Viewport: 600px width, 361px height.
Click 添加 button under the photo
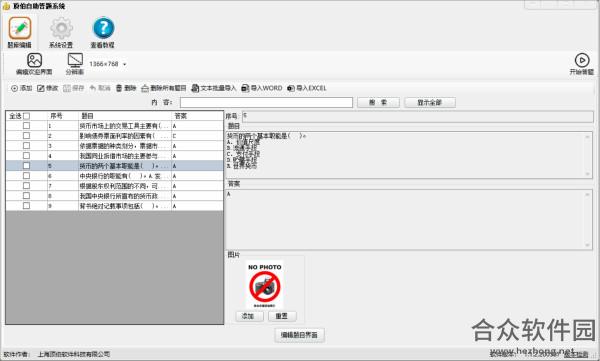click(249, 316)
